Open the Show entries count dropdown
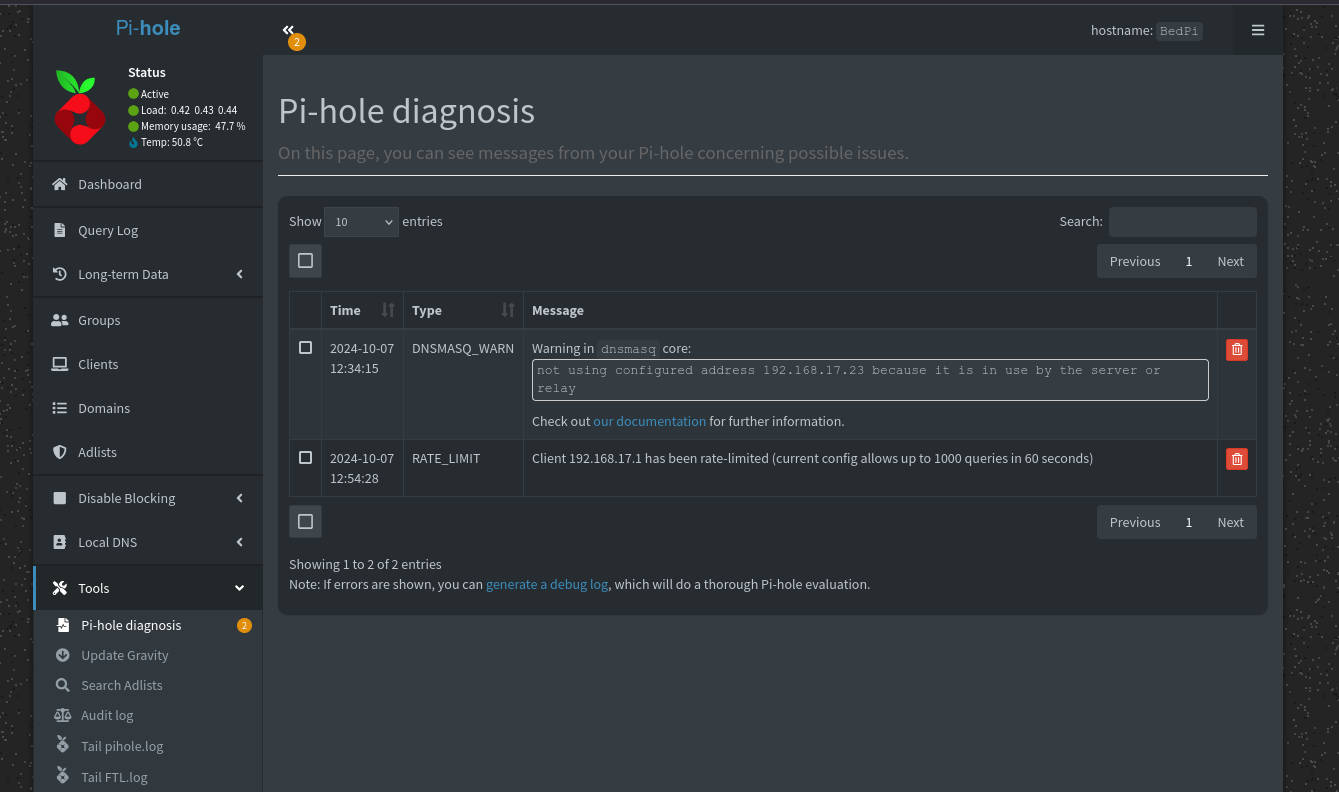 (x=361, y=222)
